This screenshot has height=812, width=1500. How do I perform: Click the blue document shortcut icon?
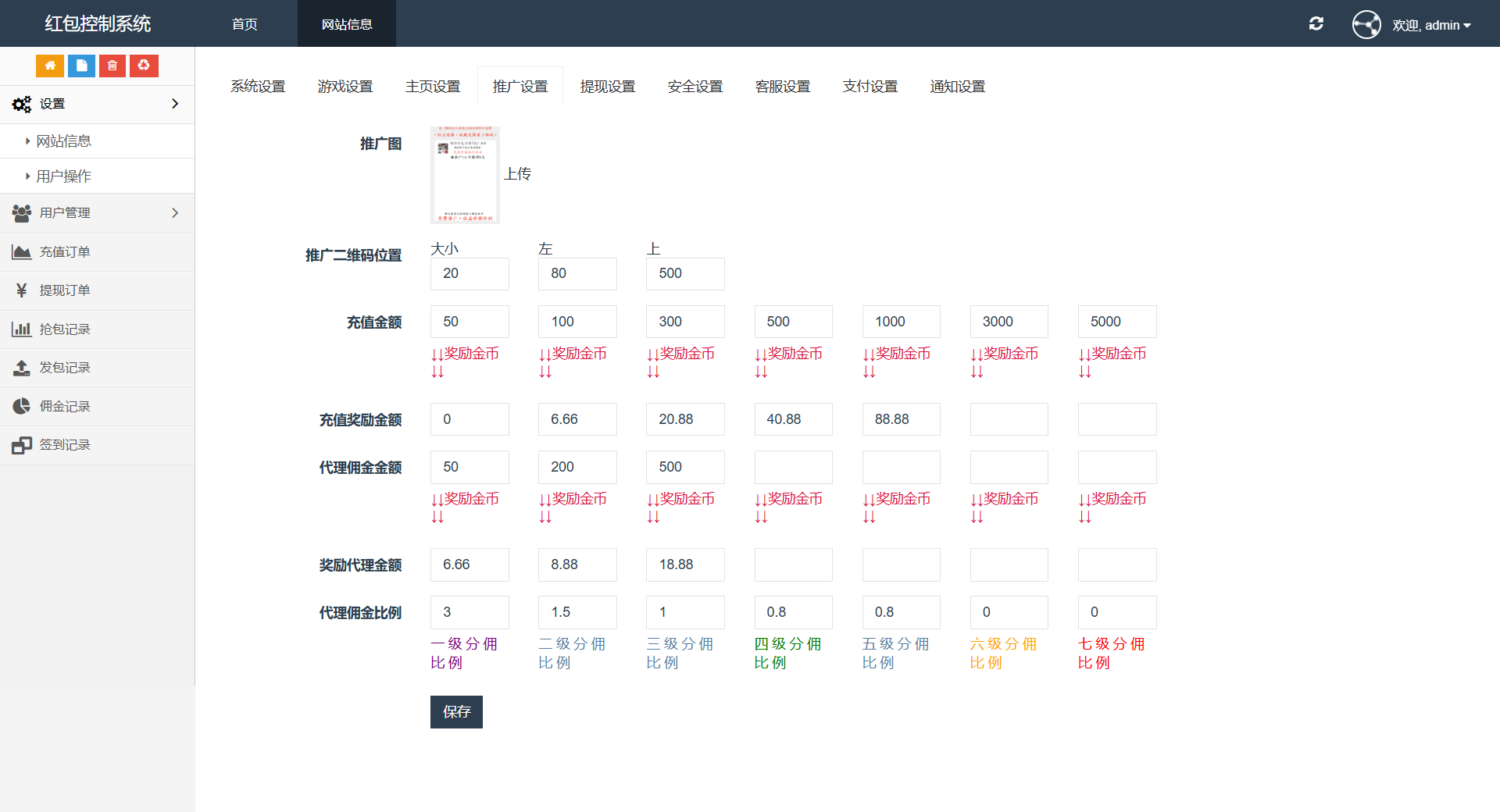[81, 66]
